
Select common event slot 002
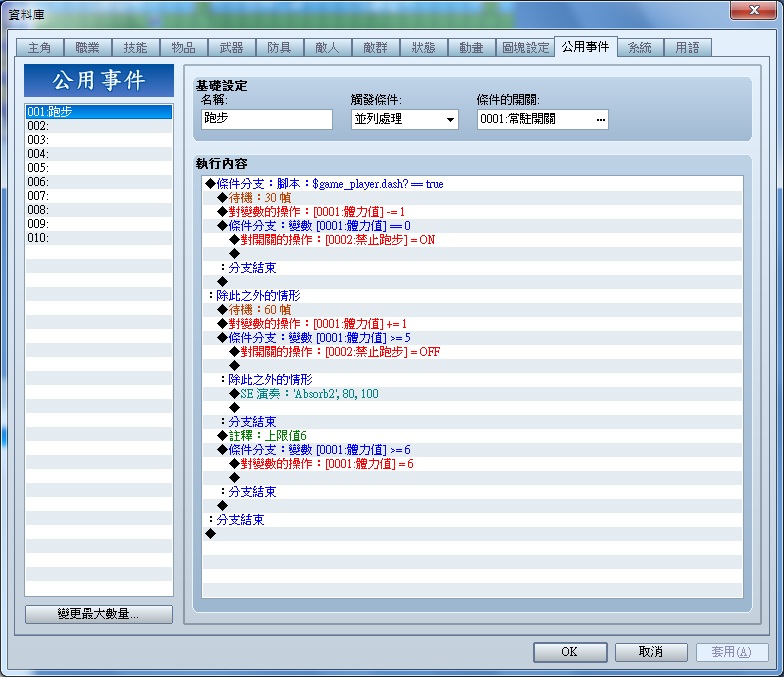[x=99, y=126]
